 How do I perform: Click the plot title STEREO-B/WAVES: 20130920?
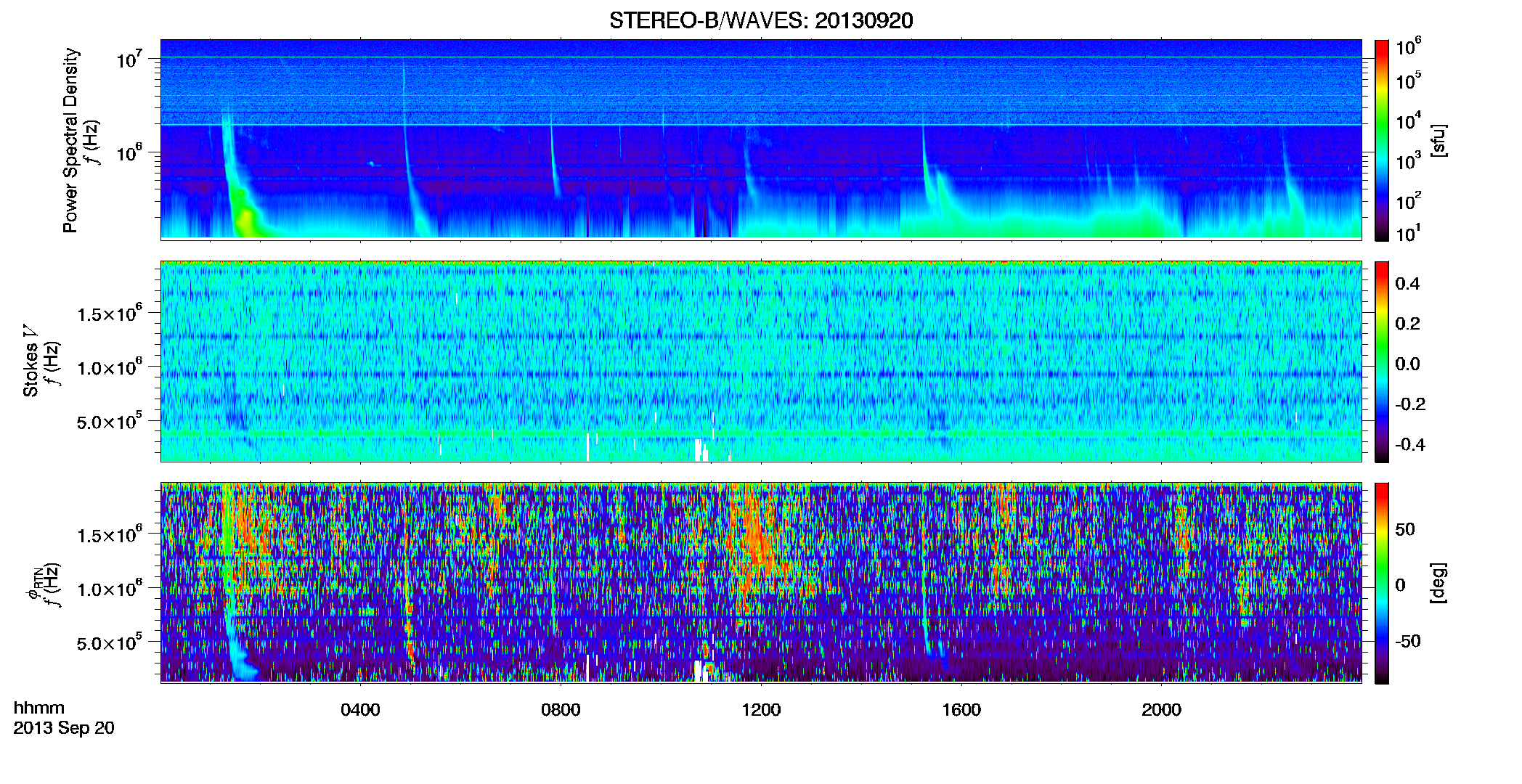[761, 20]
